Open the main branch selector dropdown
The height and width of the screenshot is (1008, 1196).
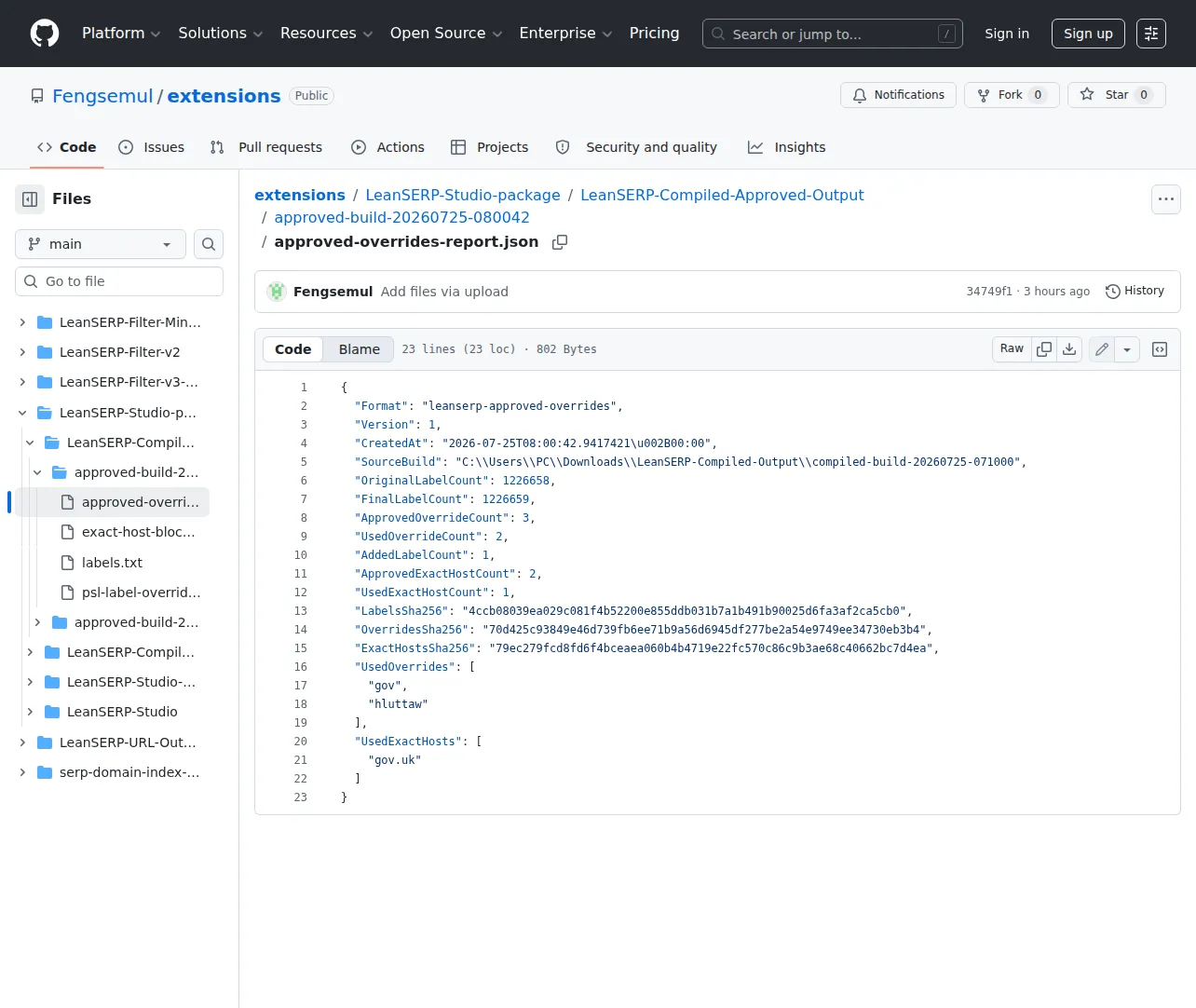coord(101,244)
